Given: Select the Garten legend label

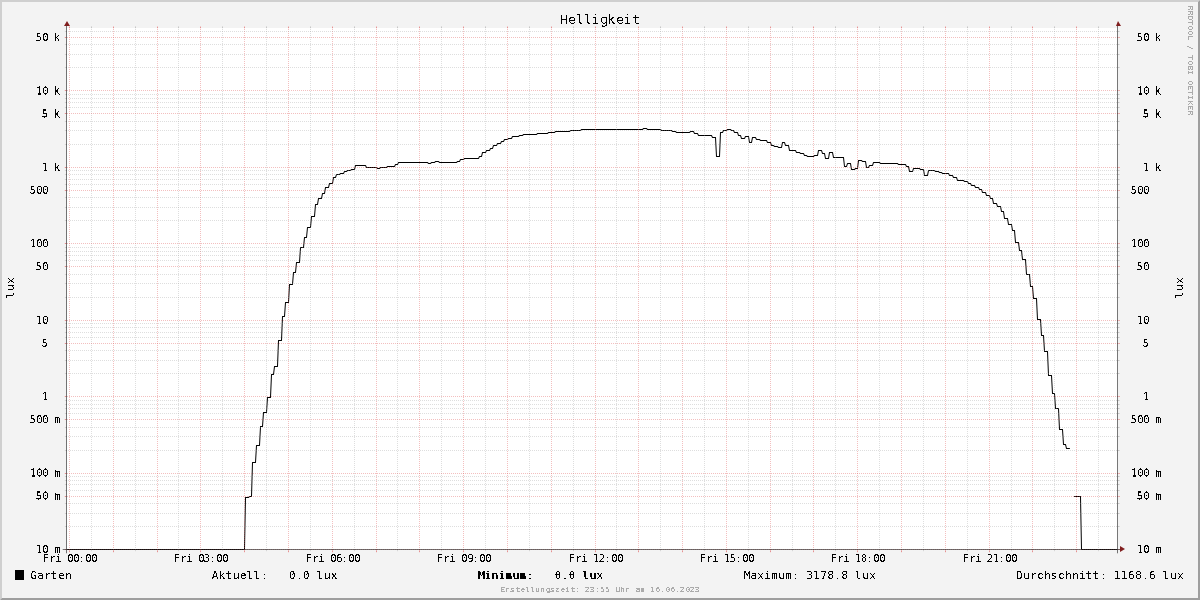Looking at the screenshot, I should [51, 575].
